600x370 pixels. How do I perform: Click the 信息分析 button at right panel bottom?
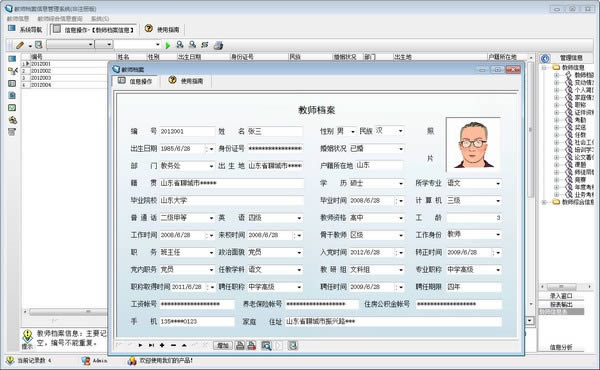point(561,347)
